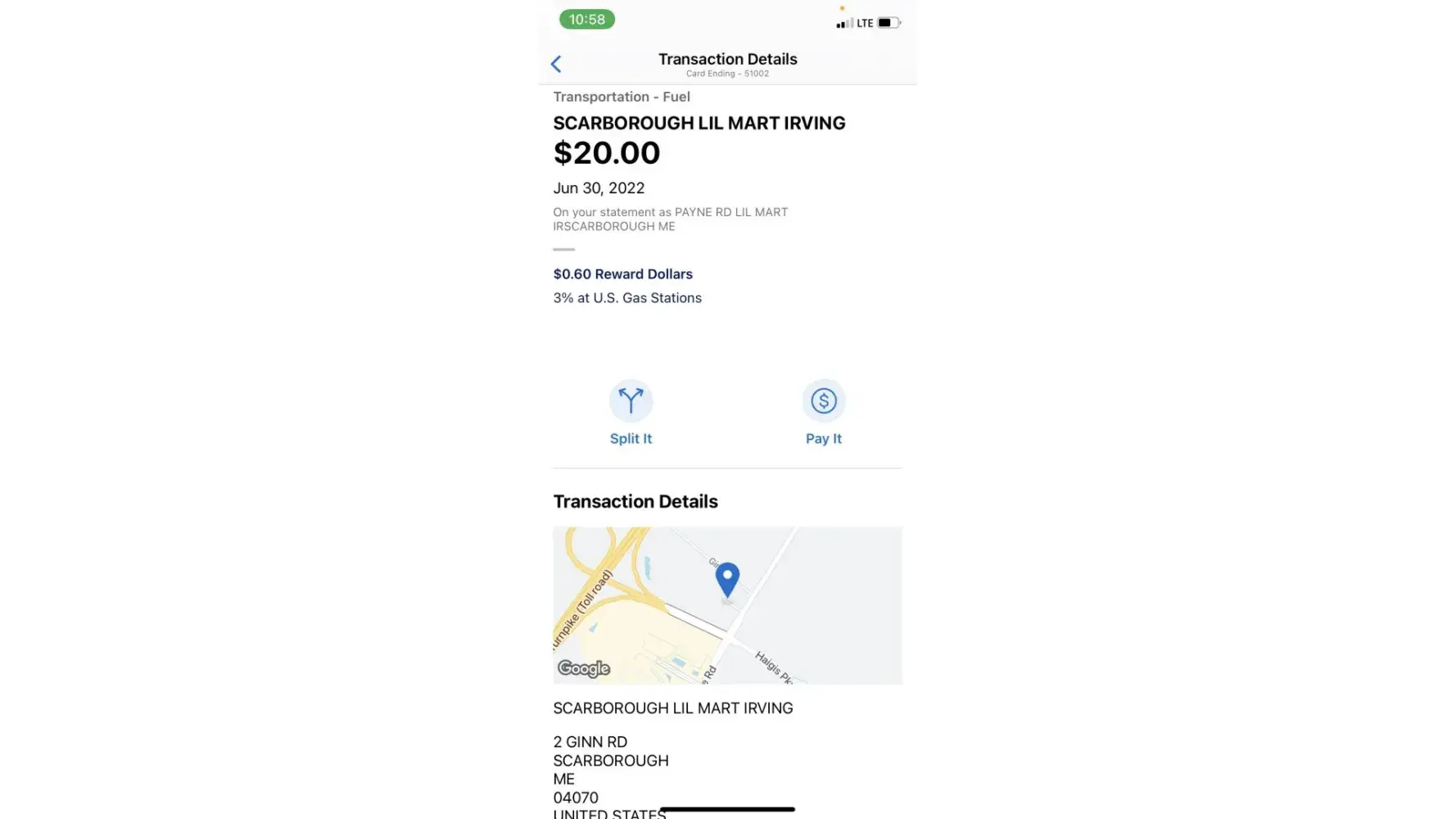Tap the back chevron arrow

[x=556, y=64]
